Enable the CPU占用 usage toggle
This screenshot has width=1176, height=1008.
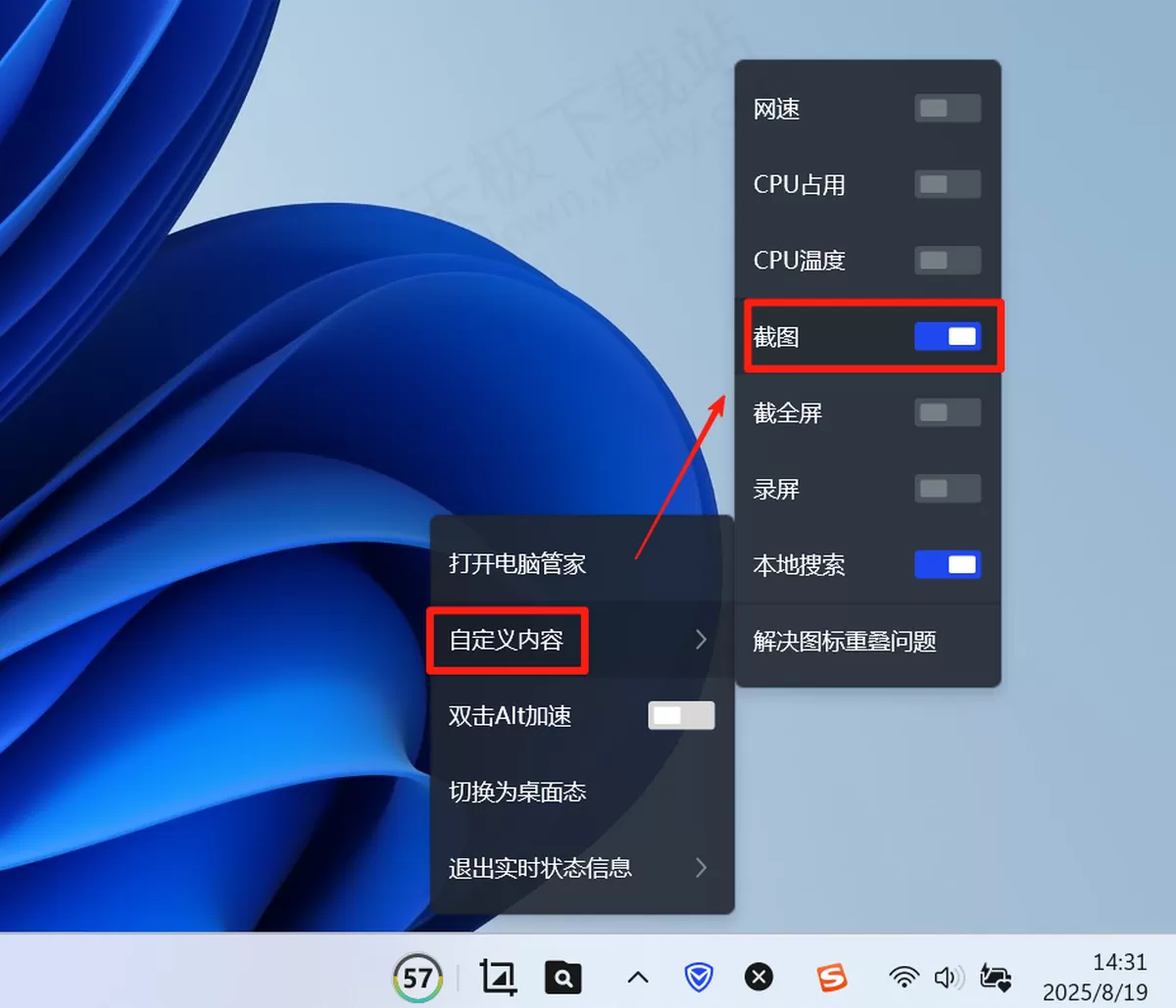(x=948, y=184)
